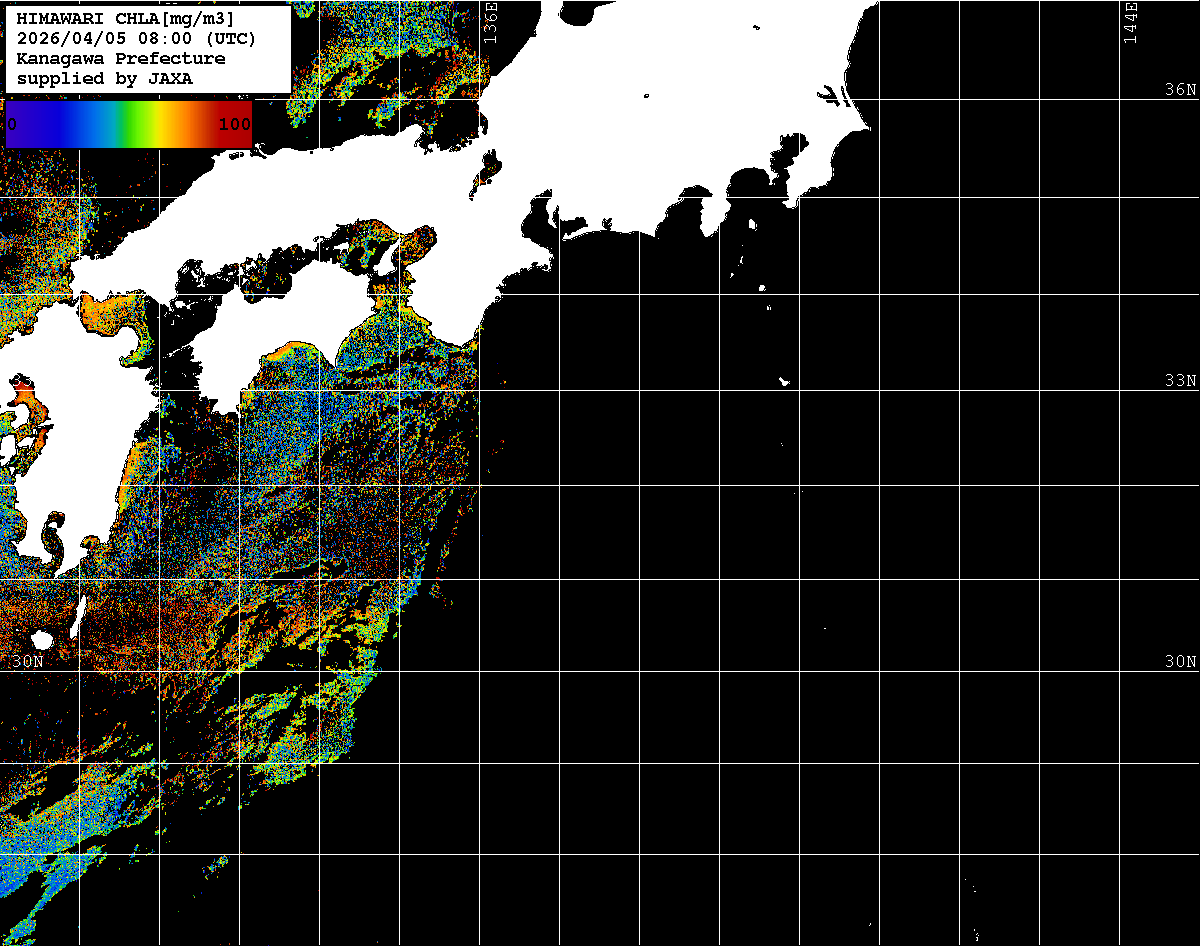Screen dimensions: 1200x946
Task: Click the 30N label on the left edge
Action: pyautogui.click(x=29, y=662)
